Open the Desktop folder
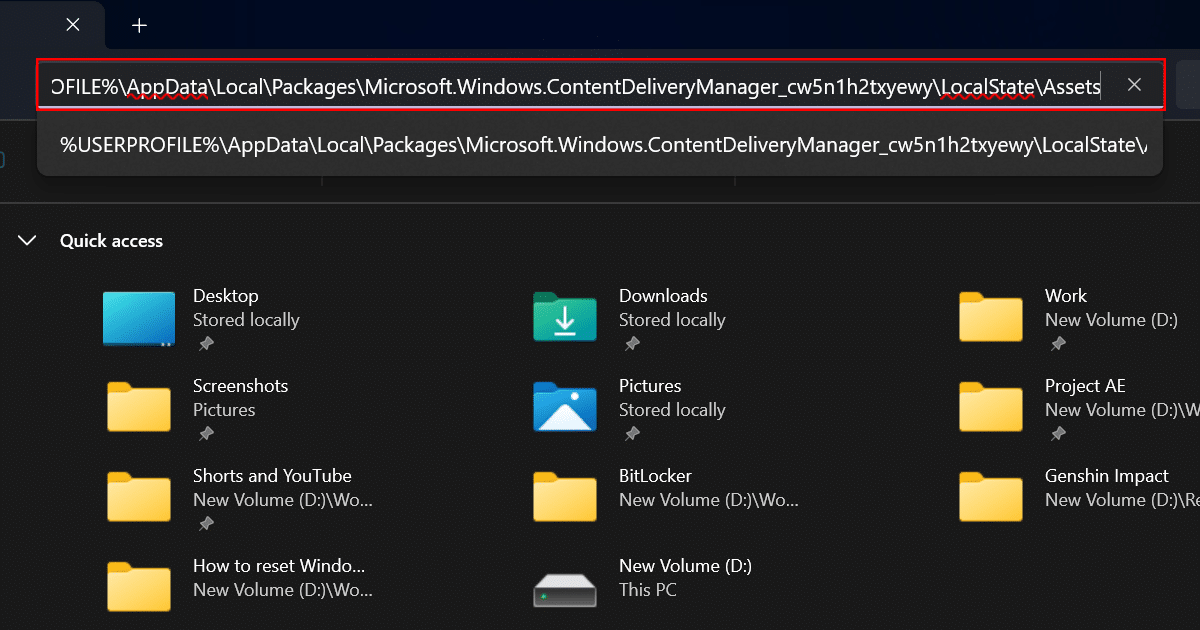The height and width of the screenshot is (630, 1200). pos(226,295)
